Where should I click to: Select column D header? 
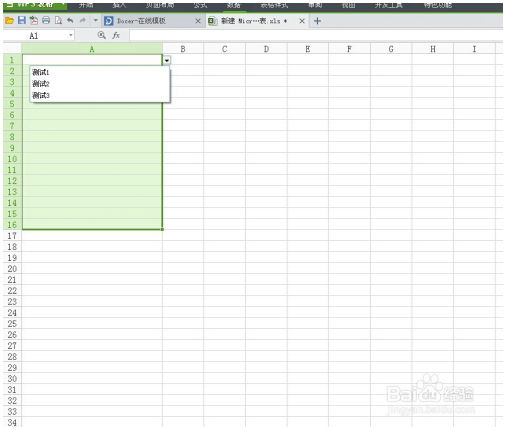tap(266, 49)
